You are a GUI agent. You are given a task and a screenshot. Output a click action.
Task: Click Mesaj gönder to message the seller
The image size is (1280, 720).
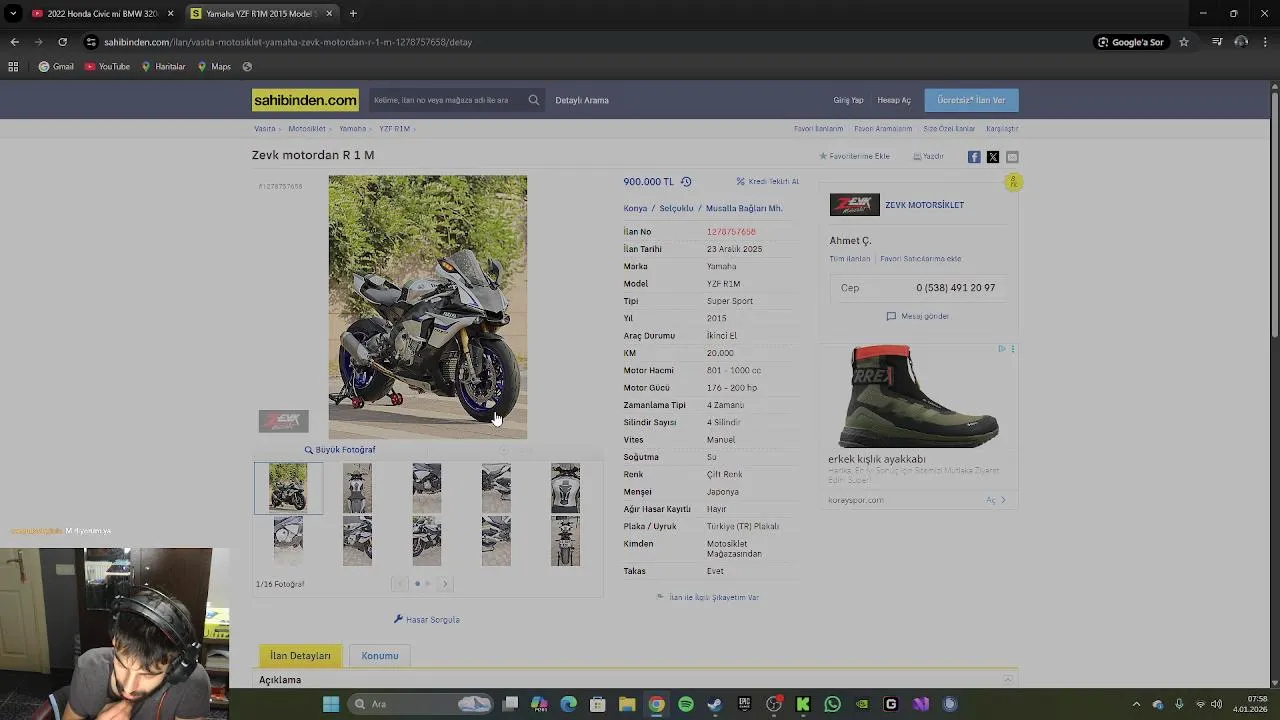918,316
